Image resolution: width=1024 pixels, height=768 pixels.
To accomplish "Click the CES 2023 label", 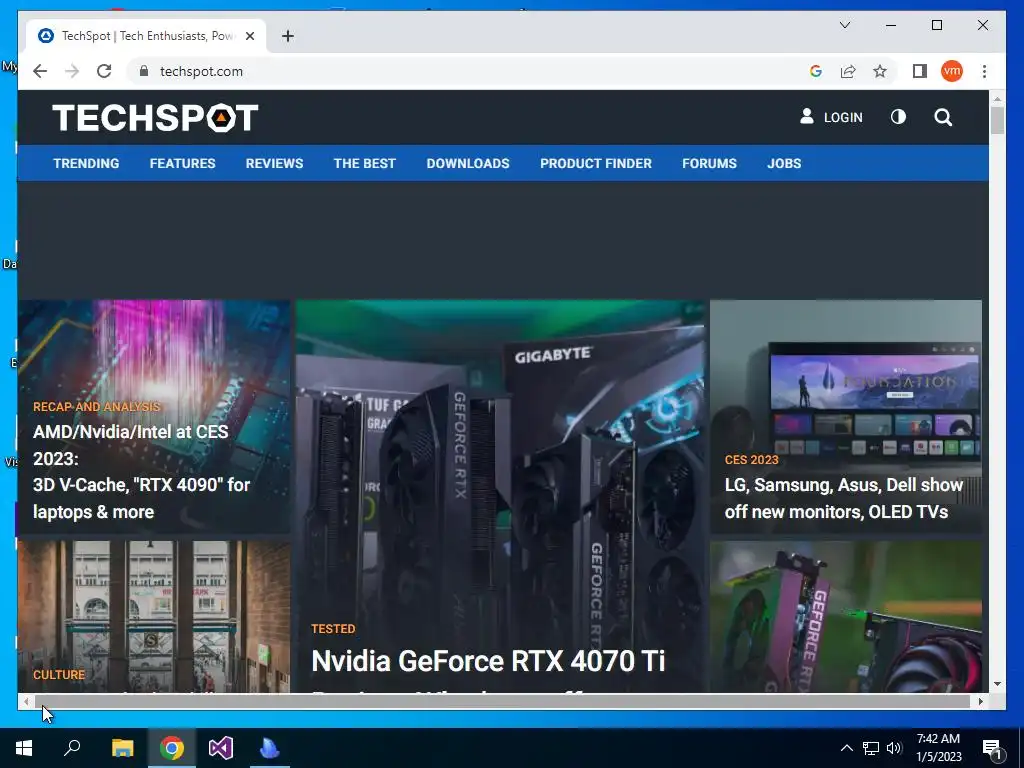I will pyautogui.click(x=751, y=460).
